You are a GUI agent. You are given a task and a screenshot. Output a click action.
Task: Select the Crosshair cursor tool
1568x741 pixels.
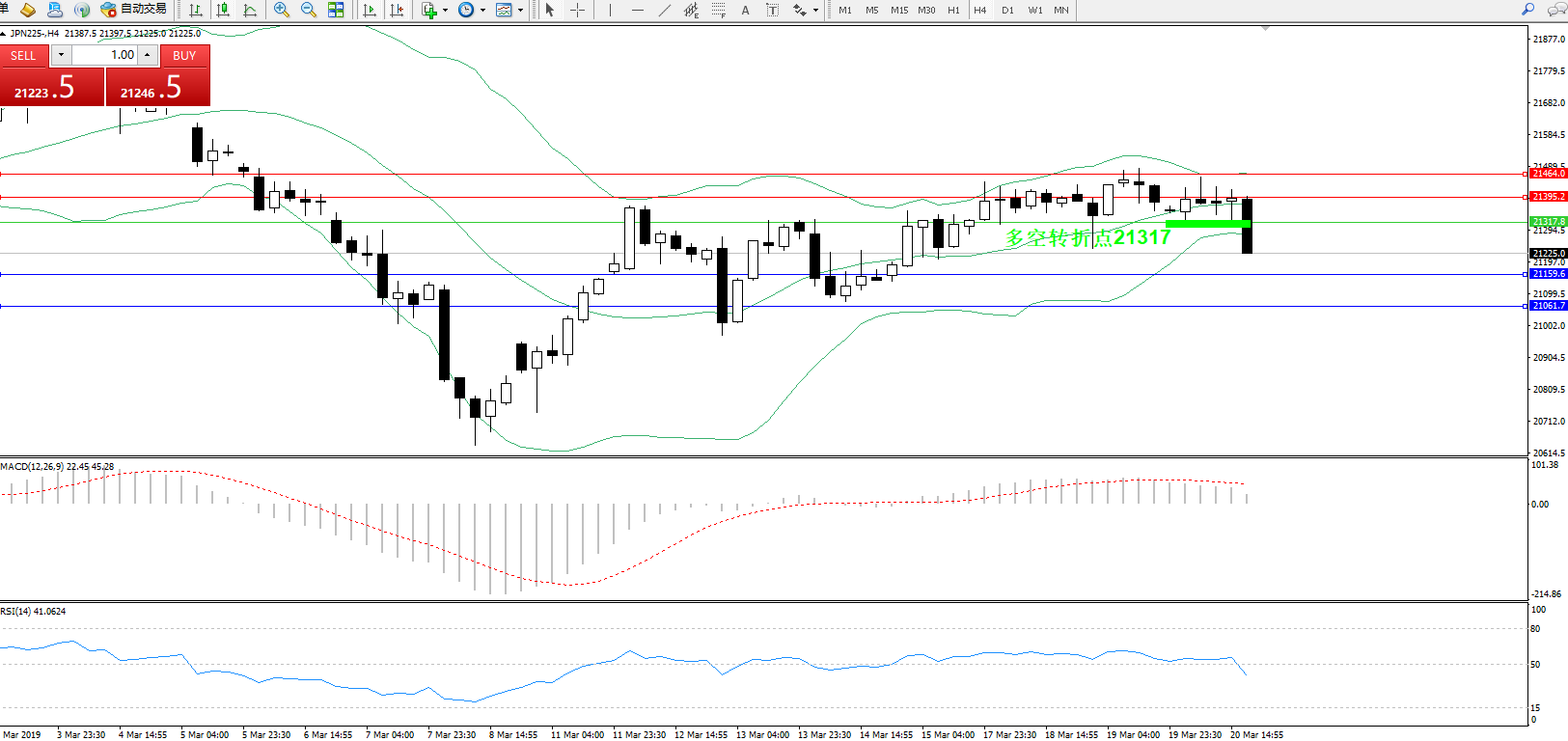(x=577, y=10)
